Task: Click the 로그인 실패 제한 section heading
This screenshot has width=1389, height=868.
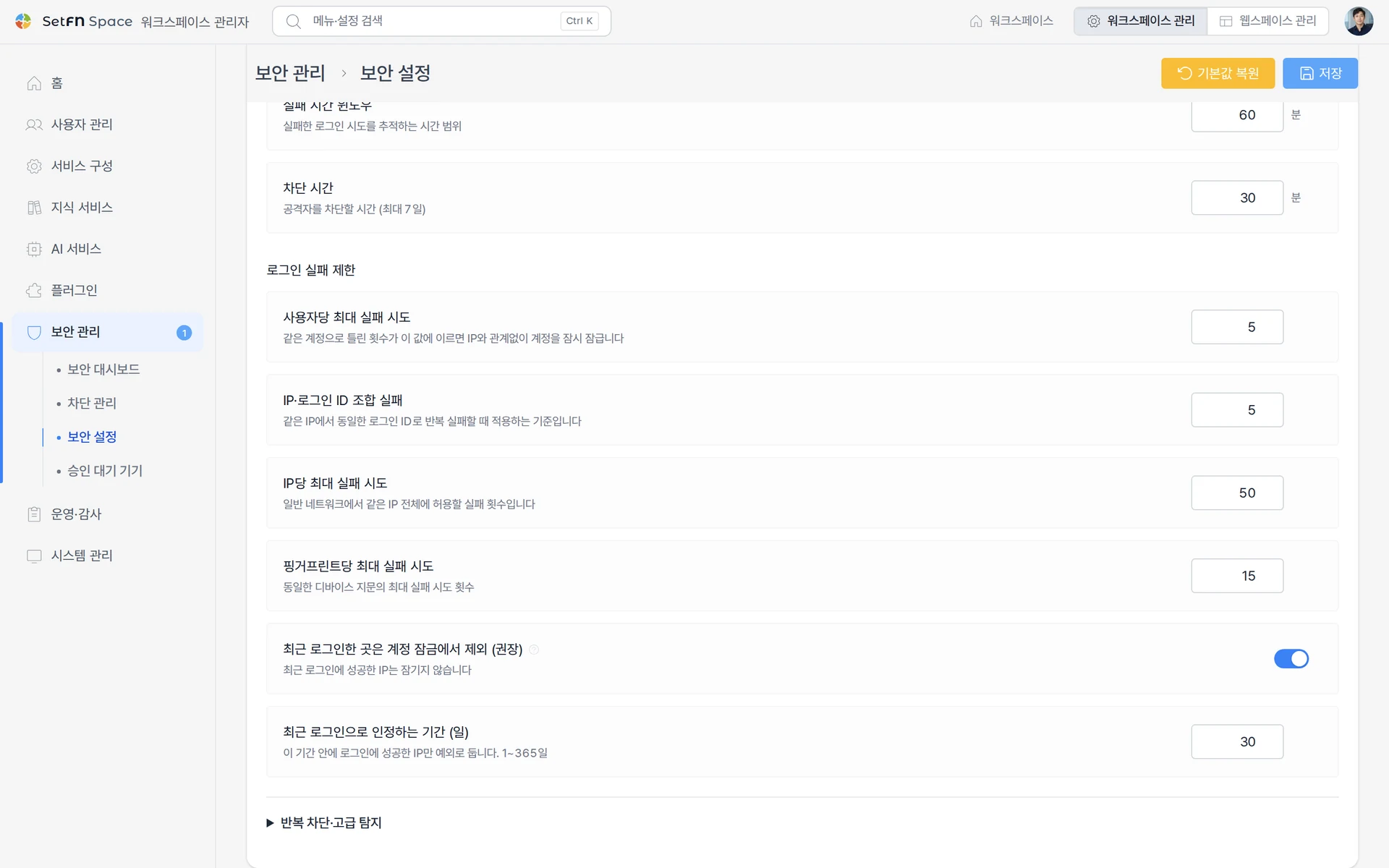Action: pyautogui.click(x=311, y=270)
